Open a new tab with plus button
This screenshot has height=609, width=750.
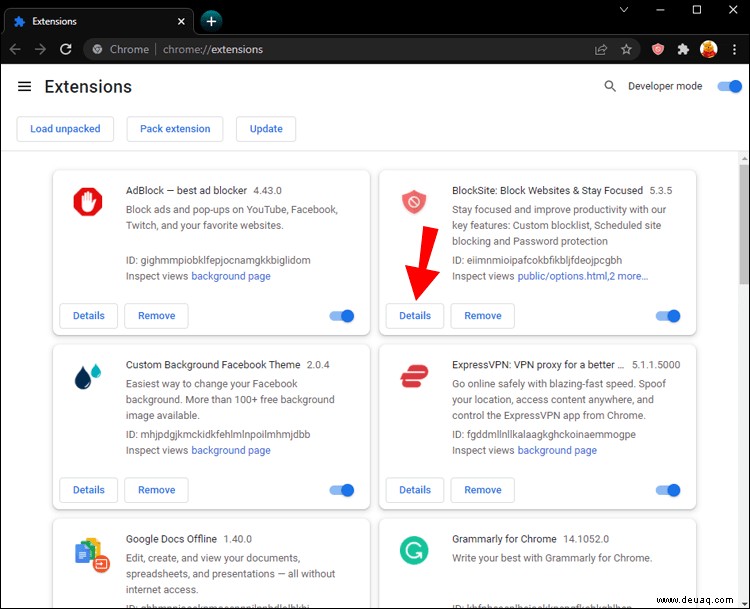pyautogui.click(x=211, y=21)
